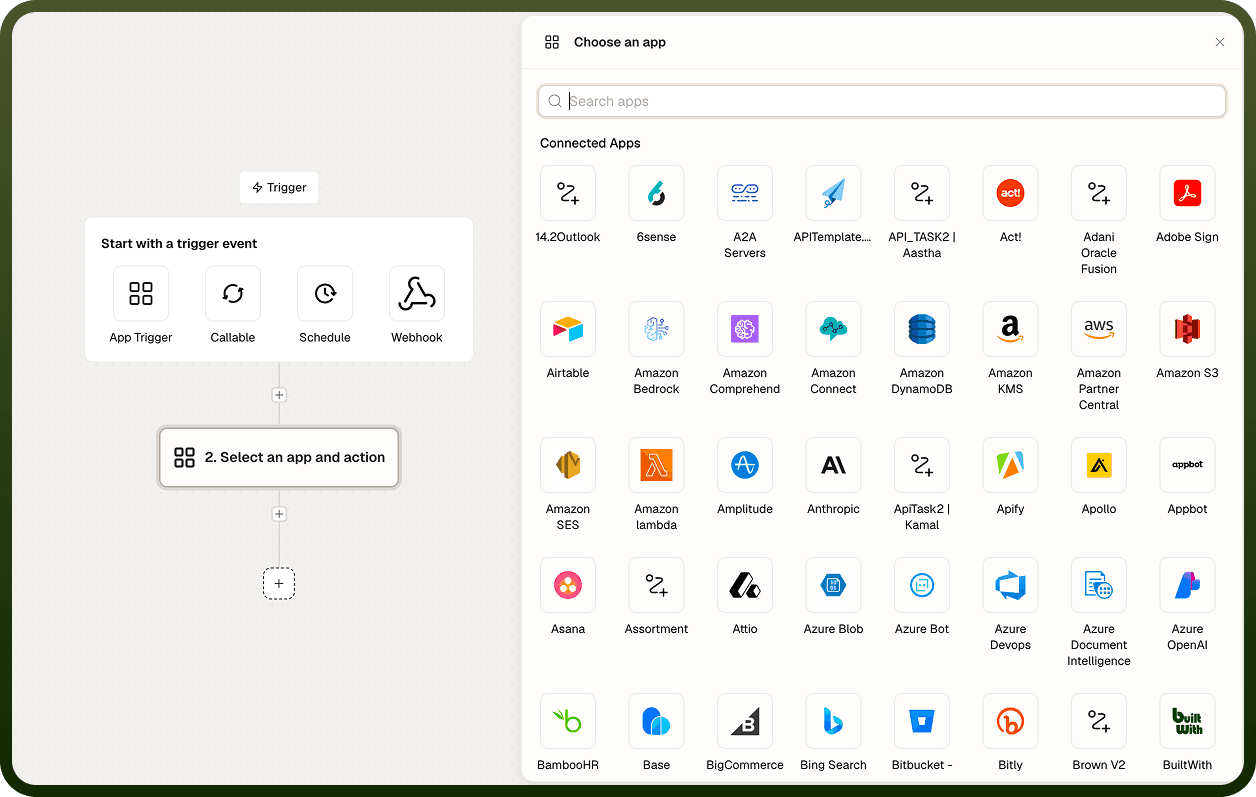Pick the Amplitude app icon
Screen dimensions: 1256x797
[x=745, y=465]
